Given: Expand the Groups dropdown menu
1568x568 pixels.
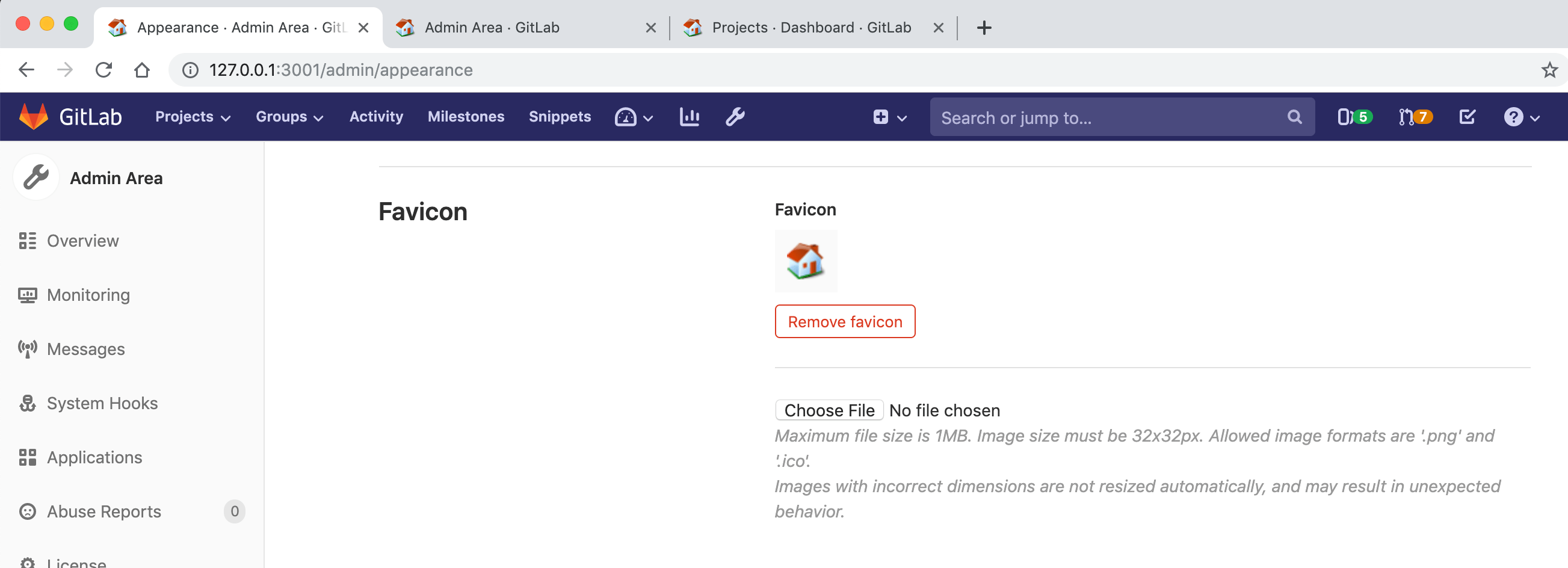Looking at the screenshot, I should 289,116.
